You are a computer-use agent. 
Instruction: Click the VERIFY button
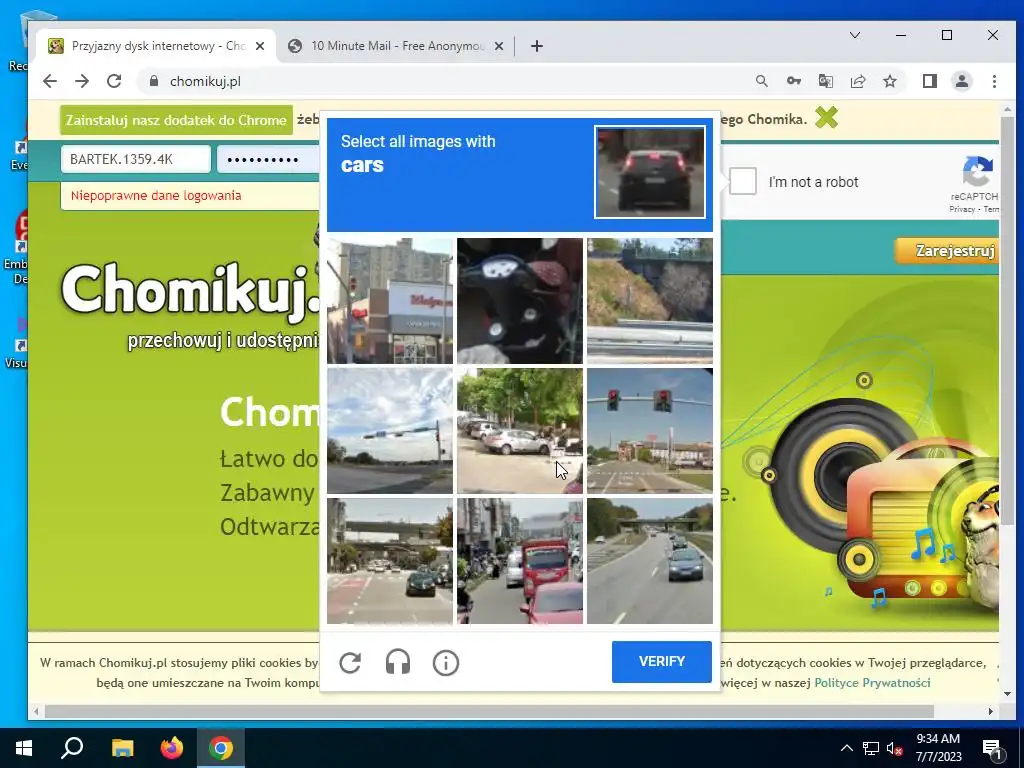click(x=662, y=662)
